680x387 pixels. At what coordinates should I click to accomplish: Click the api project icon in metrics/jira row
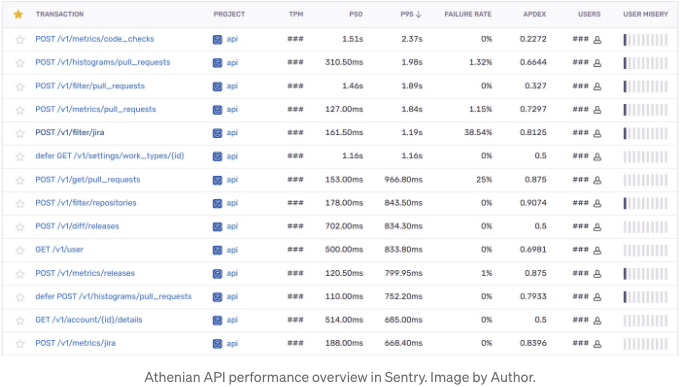(x=217, y=344)
